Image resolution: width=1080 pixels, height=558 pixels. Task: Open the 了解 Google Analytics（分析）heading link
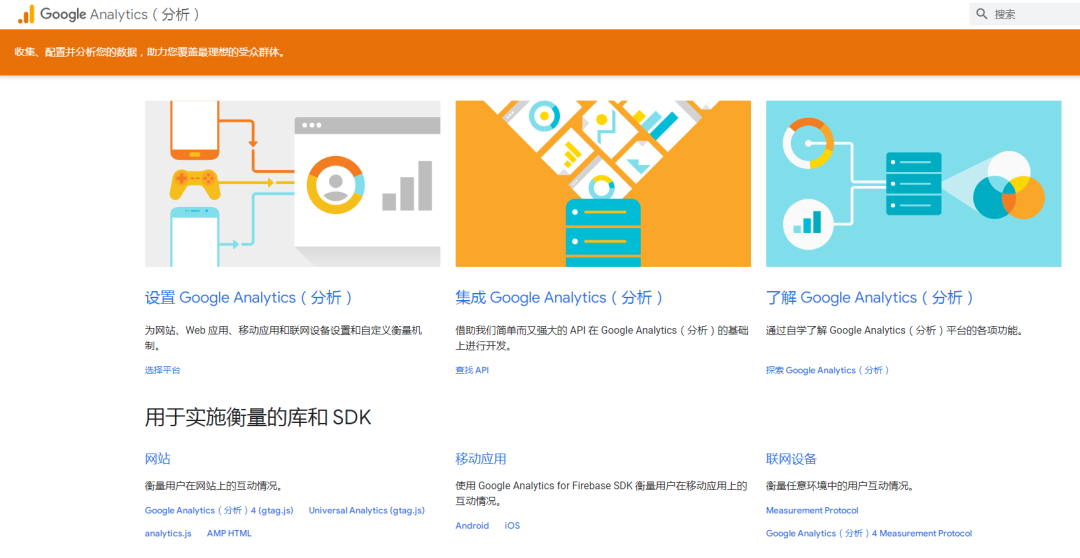(x=871, y=298)
